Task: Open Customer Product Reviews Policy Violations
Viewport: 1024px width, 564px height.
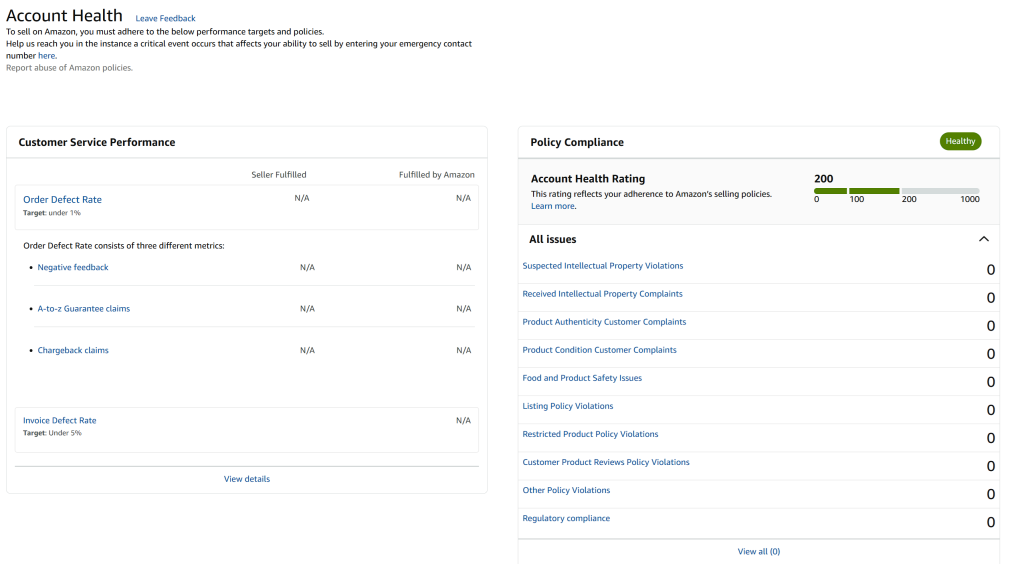Action: click(606, 462)
